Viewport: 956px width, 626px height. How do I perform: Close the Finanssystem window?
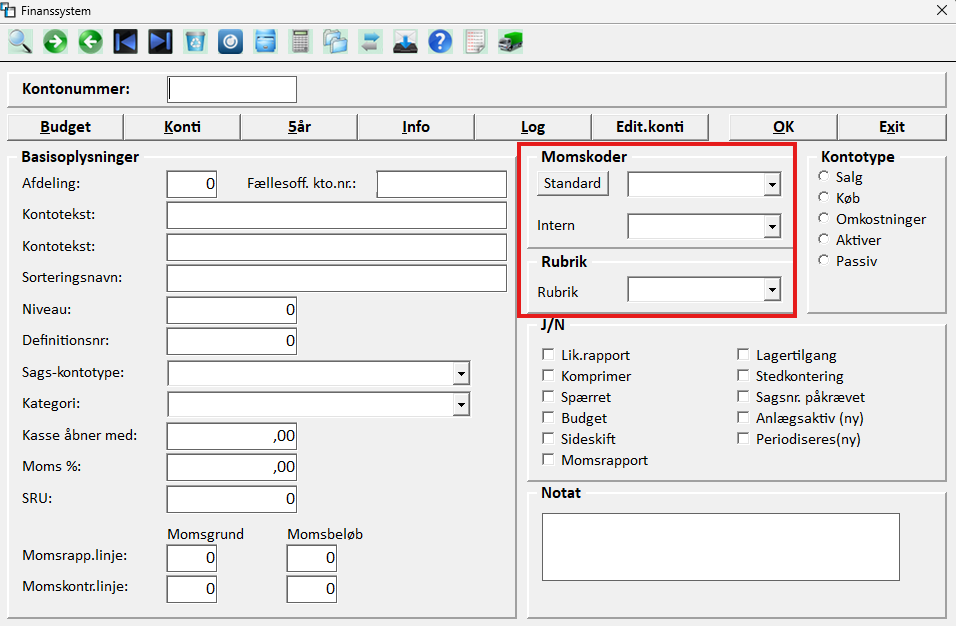[941, 10]
